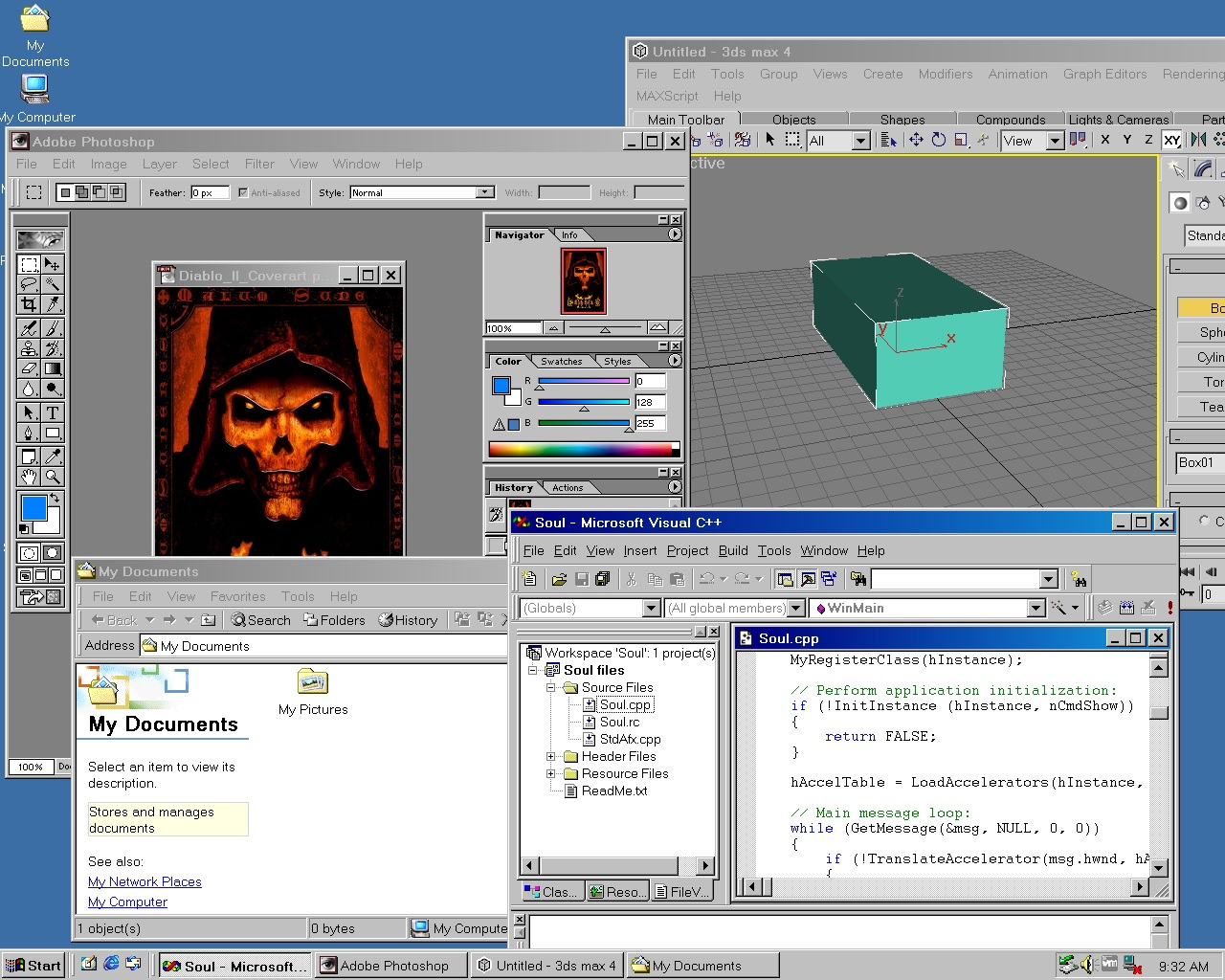1225x980 pixels.
Task: Click the Start button on taskbar
Action: coord(33,966)
